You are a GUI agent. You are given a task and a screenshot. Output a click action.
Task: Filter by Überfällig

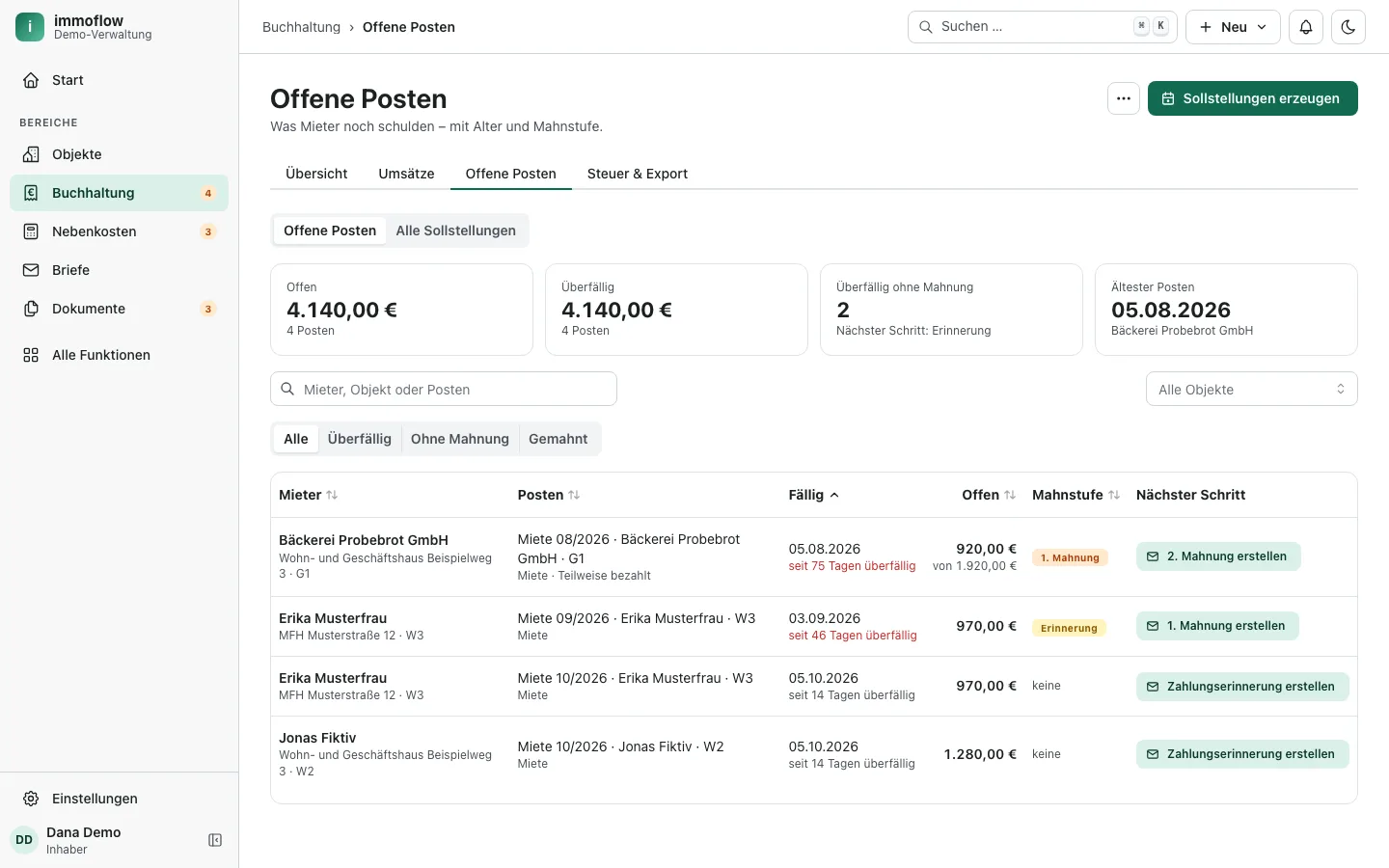(360, 439)
